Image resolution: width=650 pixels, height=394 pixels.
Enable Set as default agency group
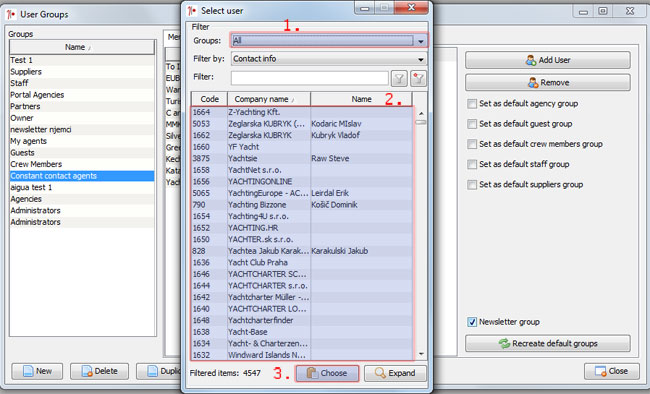[x=472, y=104]
